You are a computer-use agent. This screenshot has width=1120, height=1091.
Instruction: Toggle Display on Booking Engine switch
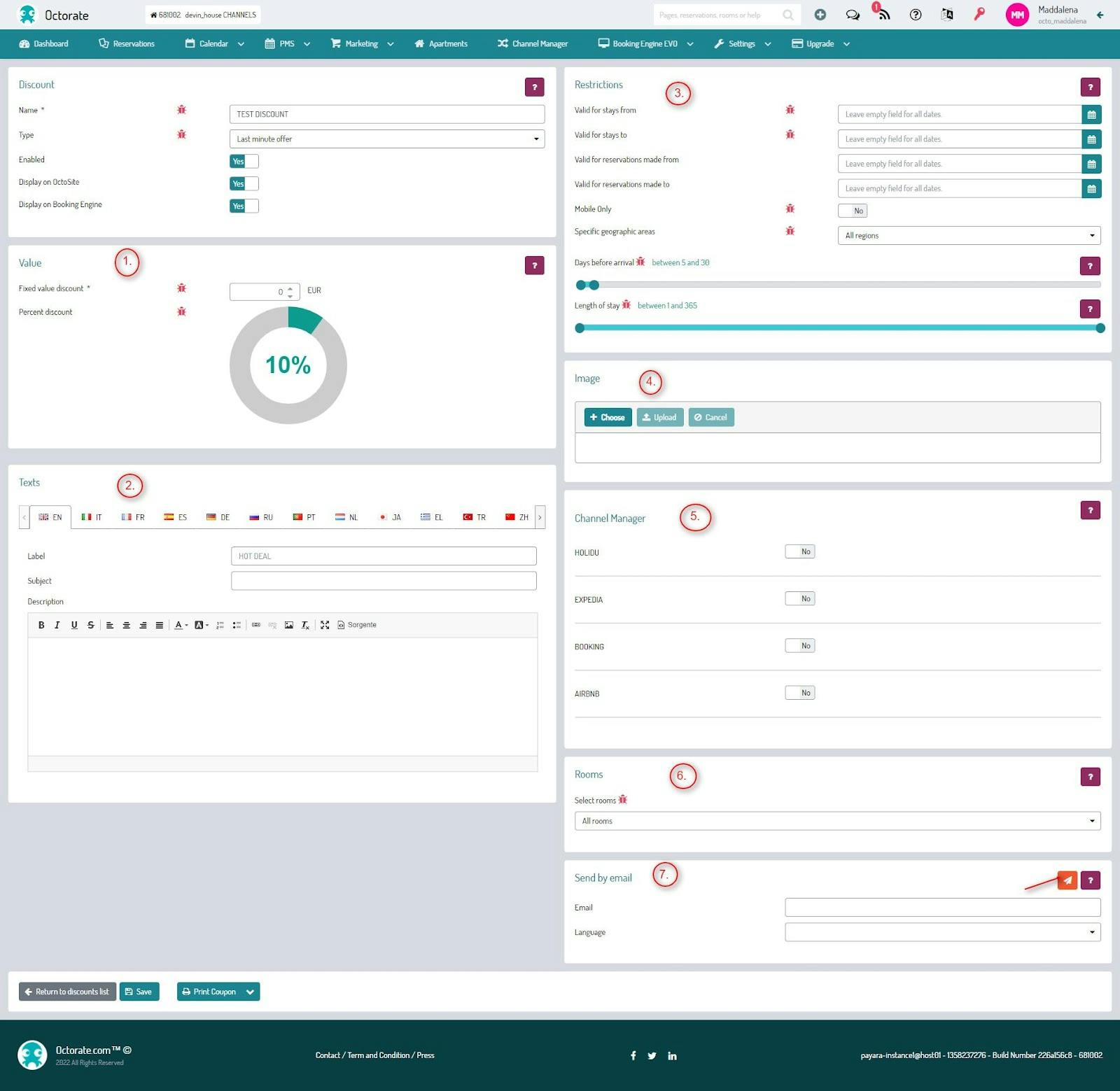point(244,206)
